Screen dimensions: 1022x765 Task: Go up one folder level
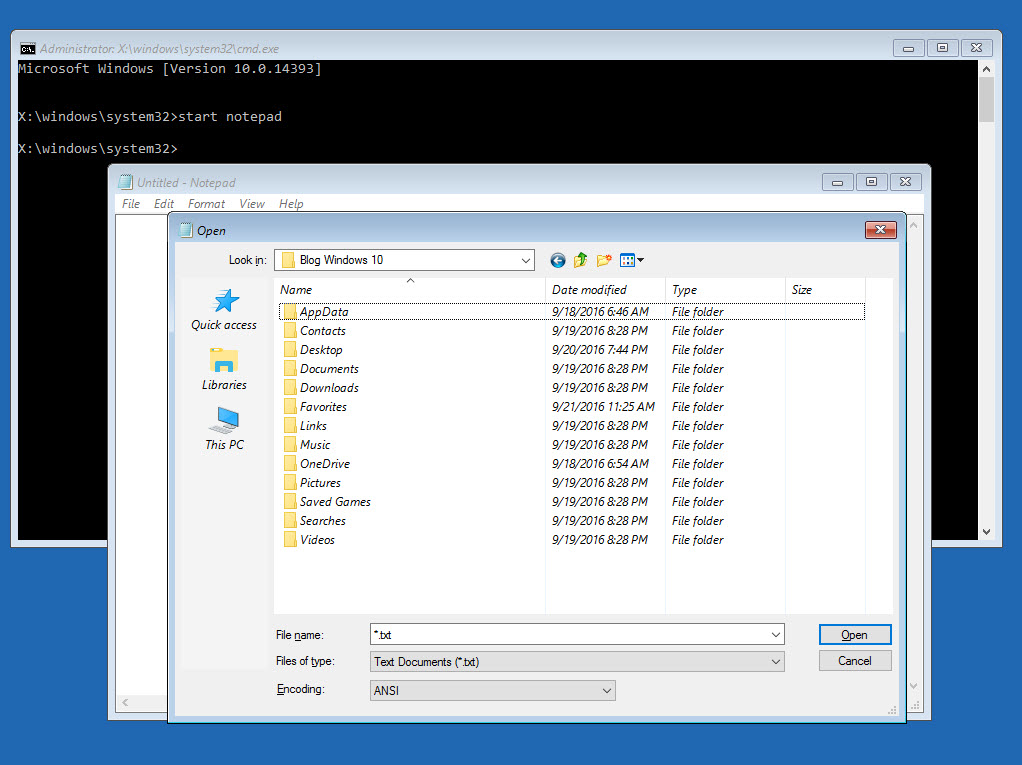point(580,261)
